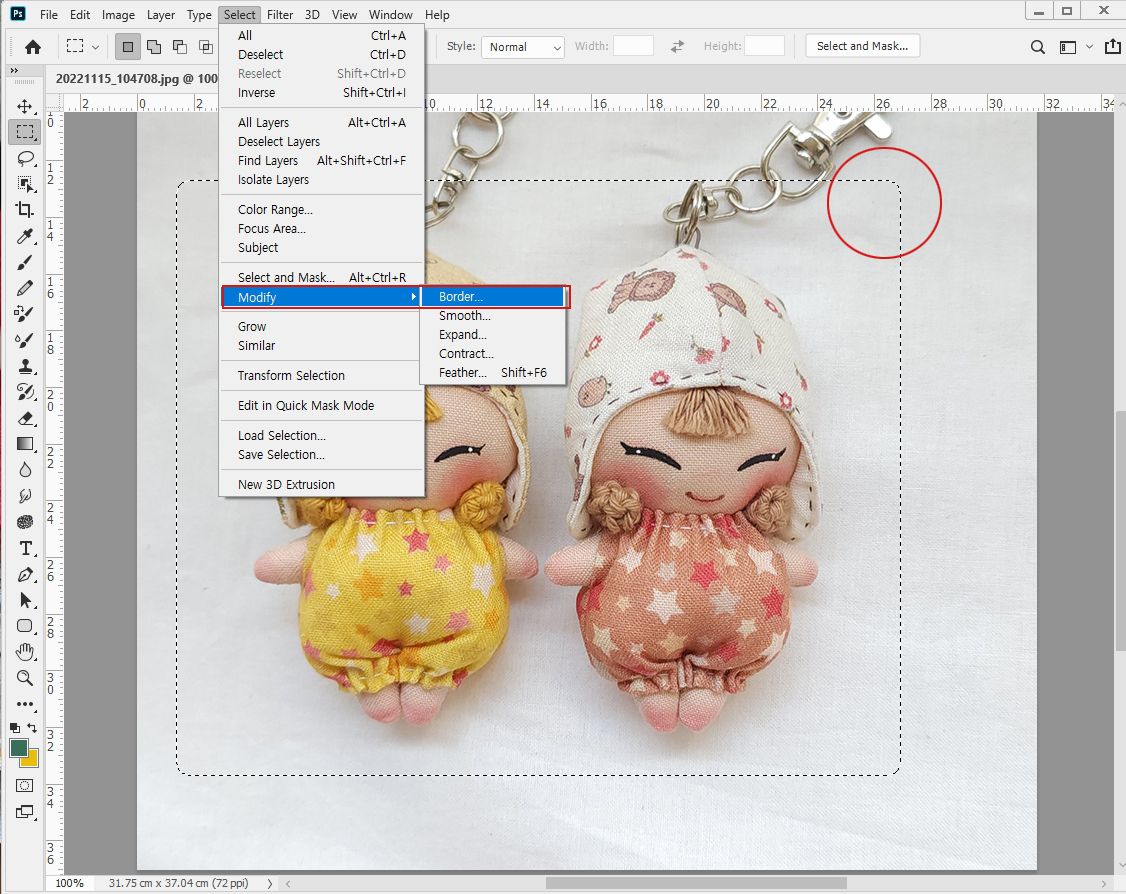Open the workspace switcher dropdown
The width and height of the screenshot is (1126, 894).
1075,47
